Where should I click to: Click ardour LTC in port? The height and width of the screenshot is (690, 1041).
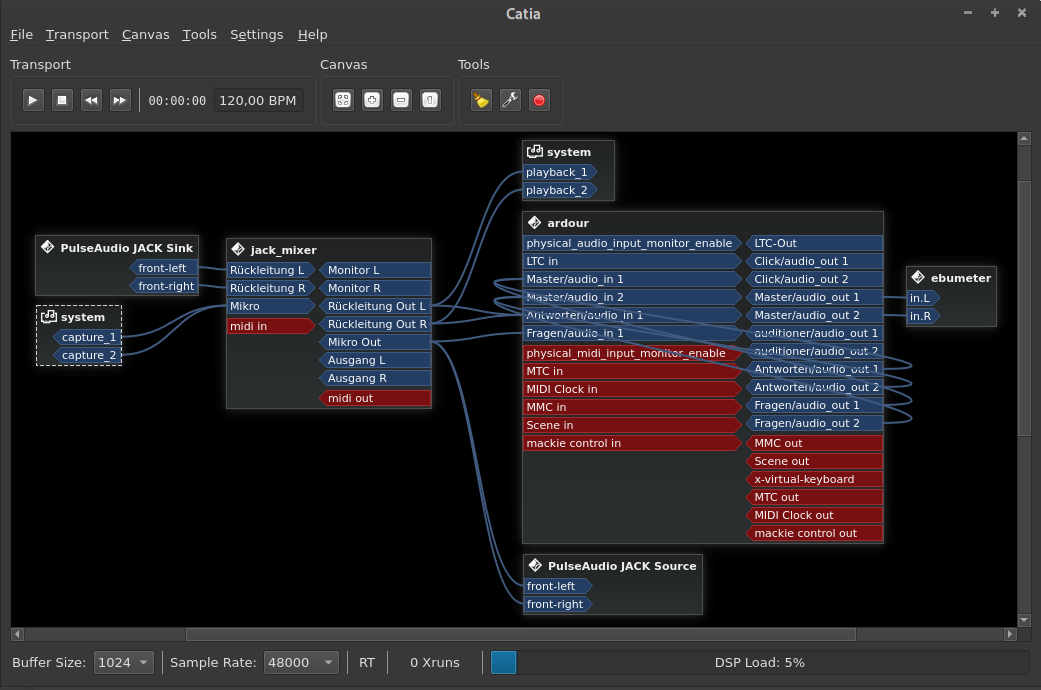tap(632, 261)
